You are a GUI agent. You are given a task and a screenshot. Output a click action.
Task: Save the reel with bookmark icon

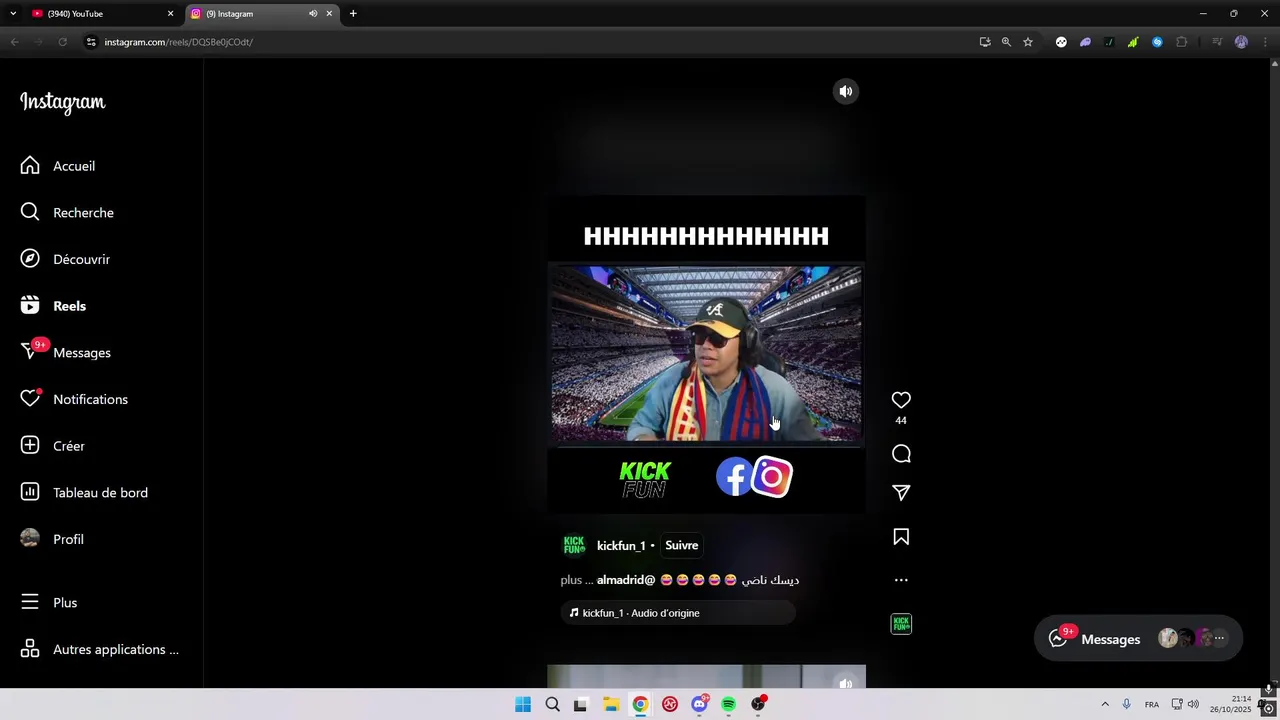pos(901,537)
